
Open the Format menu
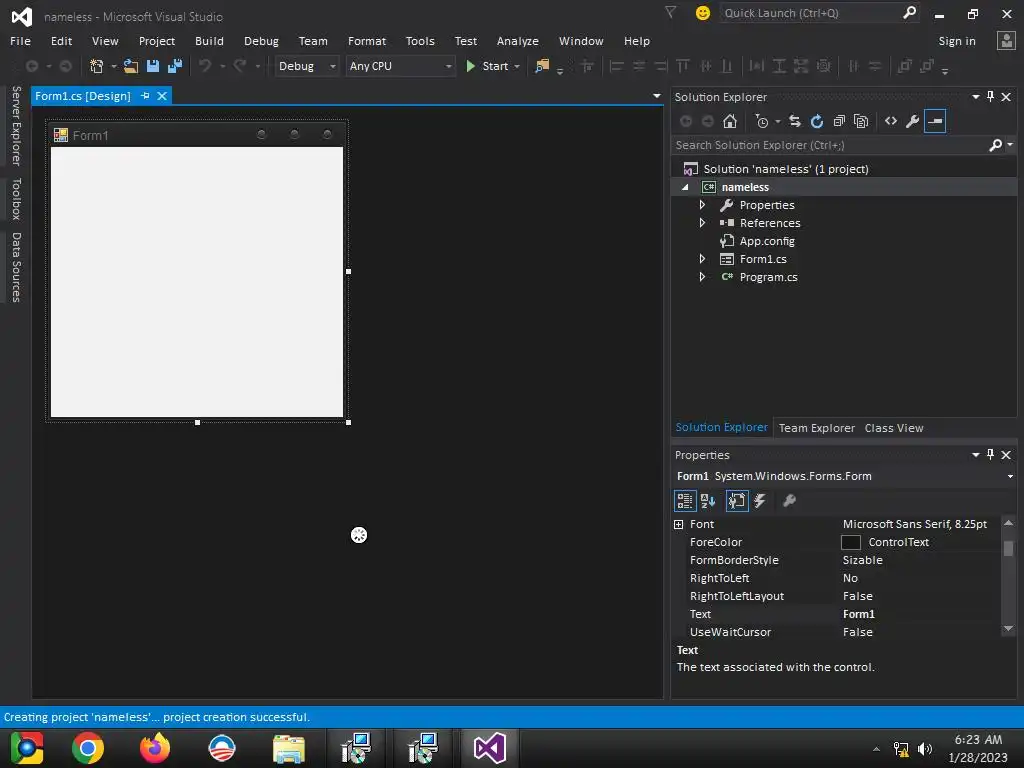pos(367,41)
